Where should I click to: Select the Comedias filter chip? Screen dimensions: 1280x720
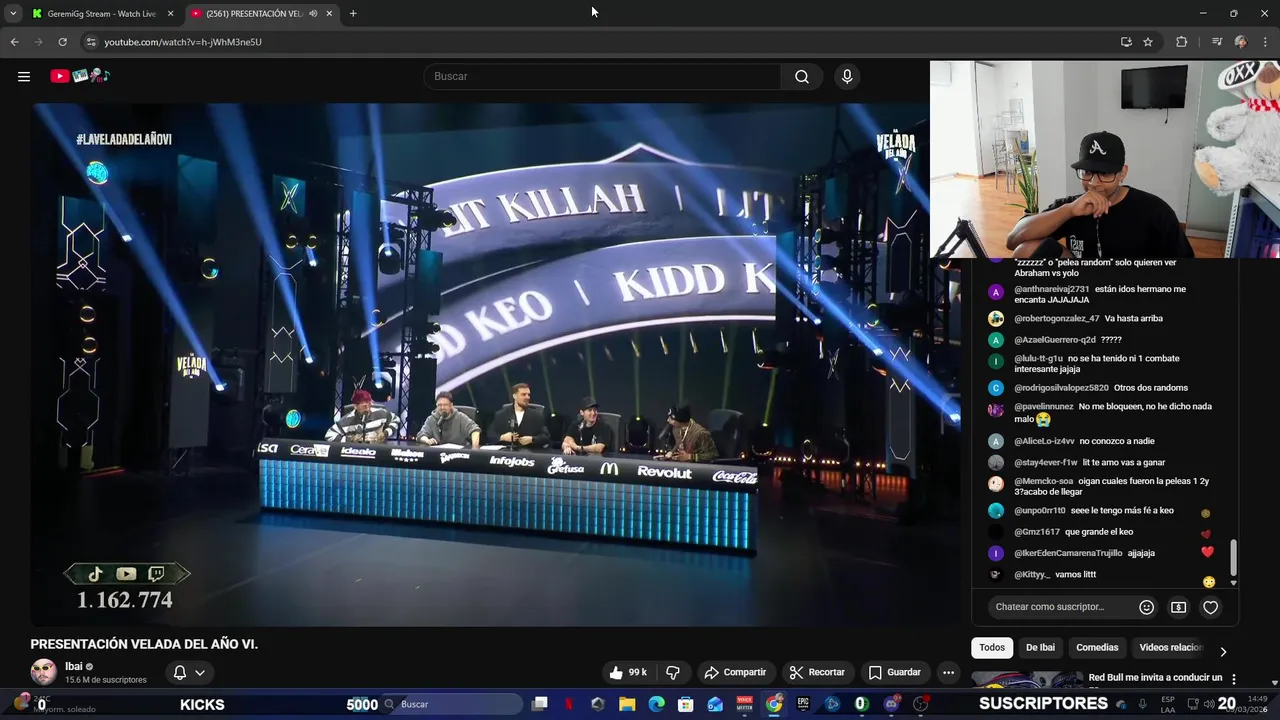tap(1097, 647)
